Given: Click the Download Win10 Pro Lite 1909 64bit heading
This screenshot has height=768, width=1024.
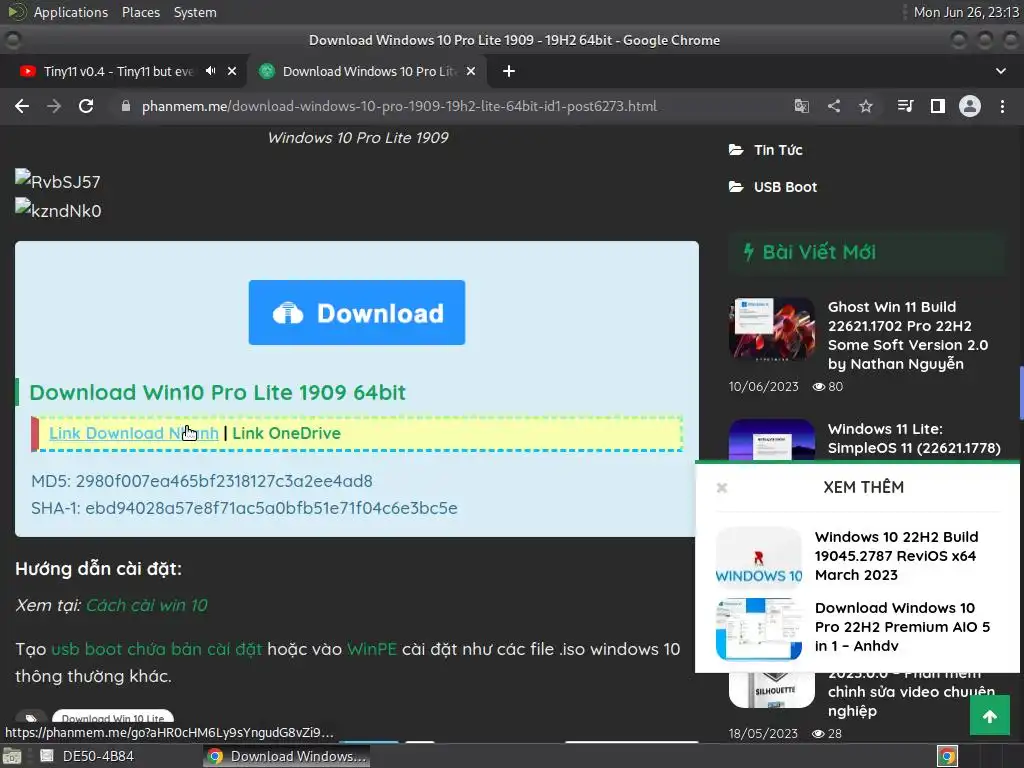Looking at the screenshot, I should coord(217,392).
